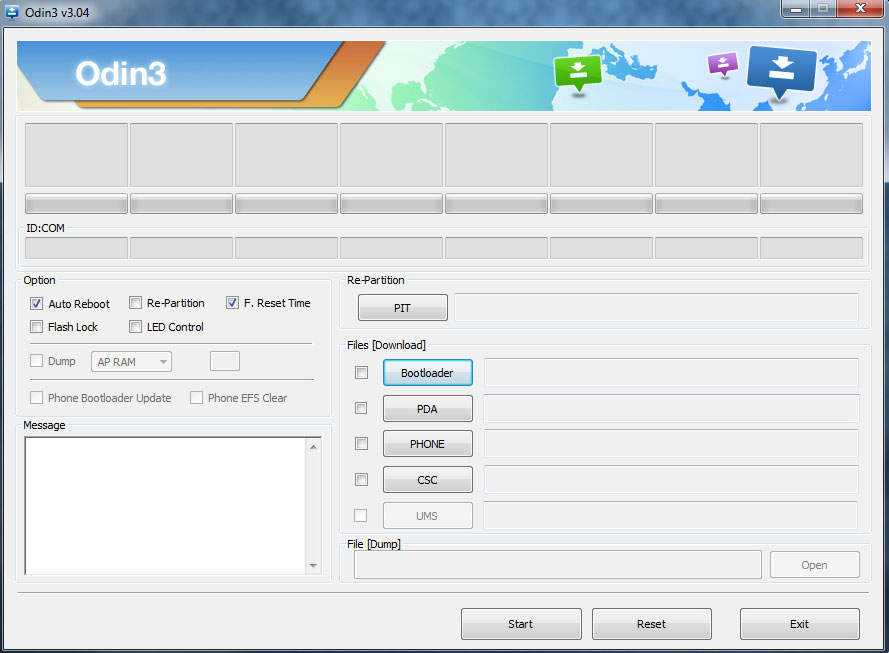Screen dimensions: 889x653
Task: Start the flashing process
Action: click(x=521, y=624)
